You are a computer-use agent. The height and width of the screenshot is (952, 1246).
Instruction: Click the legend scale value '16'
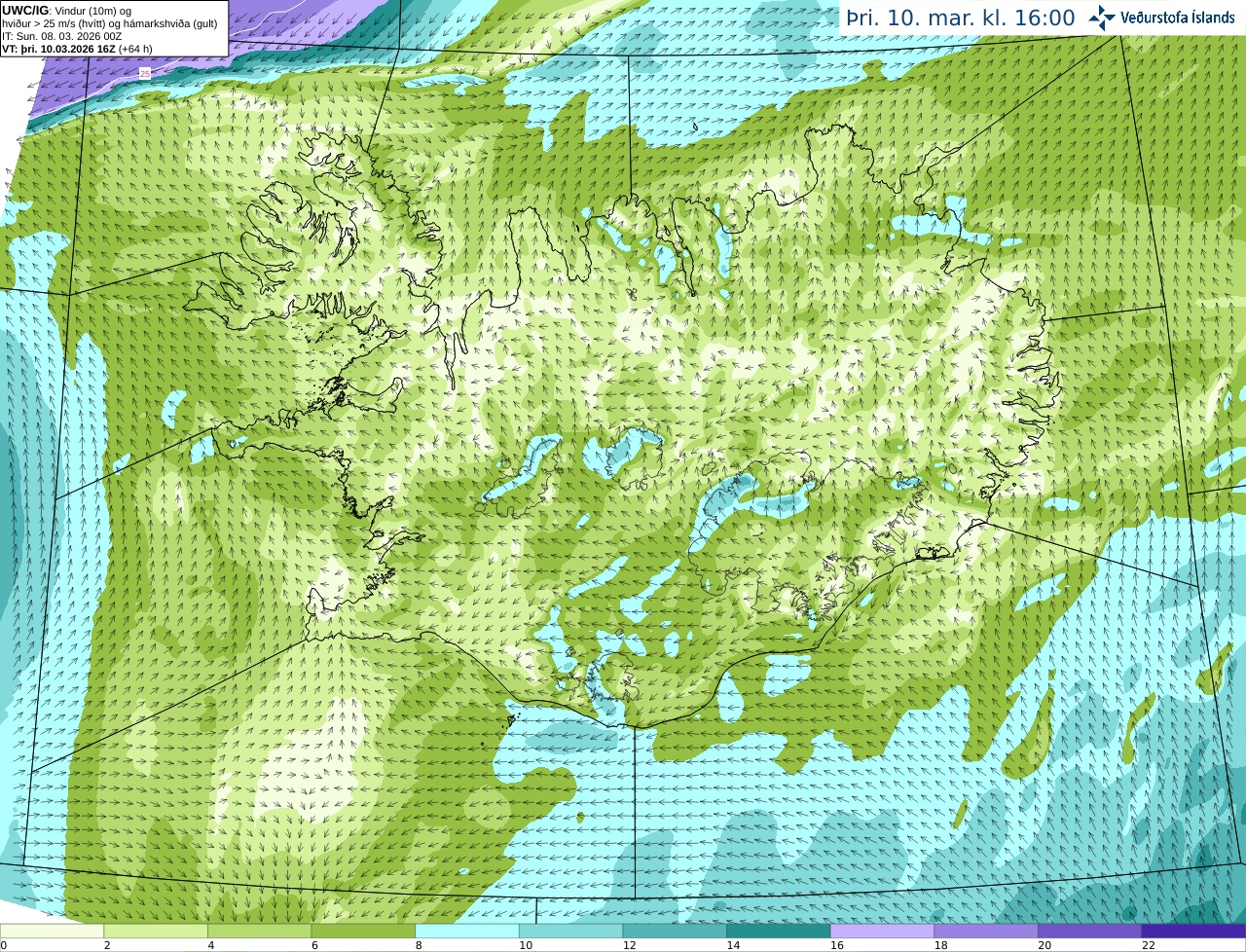837,945
